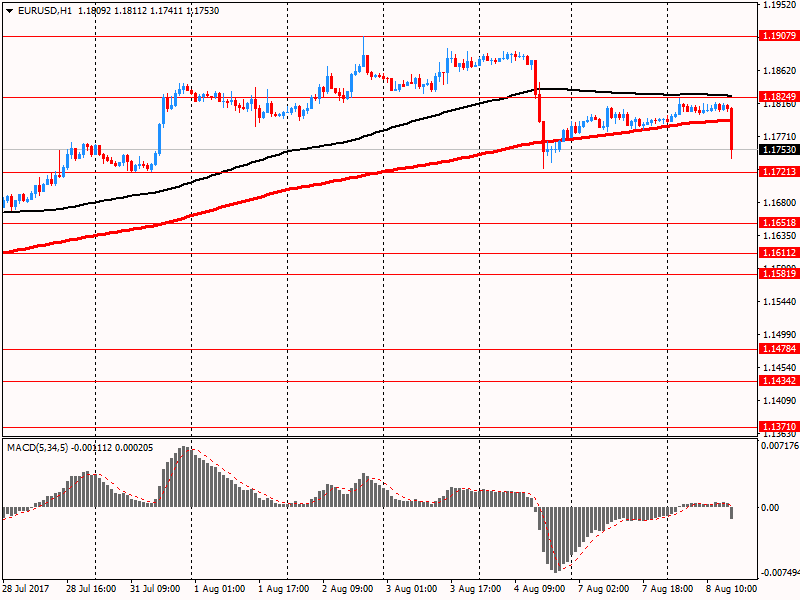Click the 31 Jul 09:00 time label
Screen dimensions: 800x600
coord(155,589)
